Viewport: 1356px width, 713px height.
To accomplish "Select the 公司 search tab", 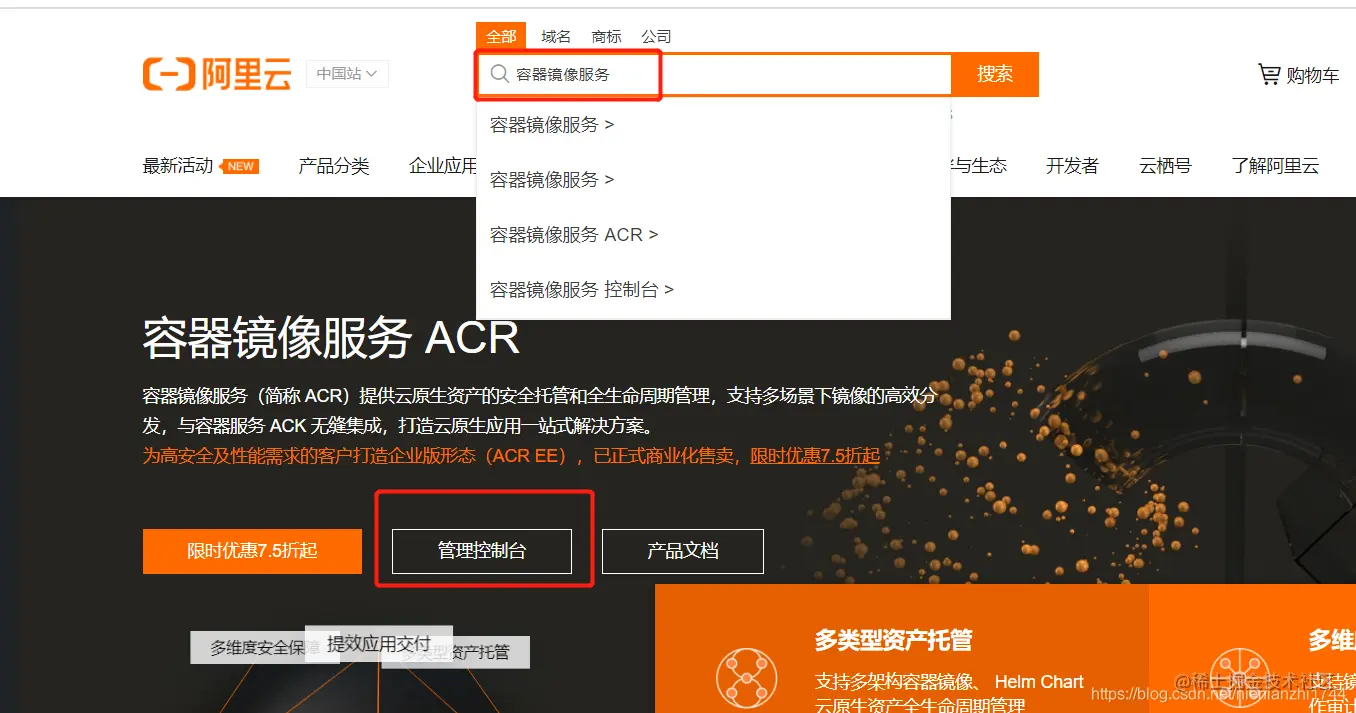I will (x=656, y=36).
